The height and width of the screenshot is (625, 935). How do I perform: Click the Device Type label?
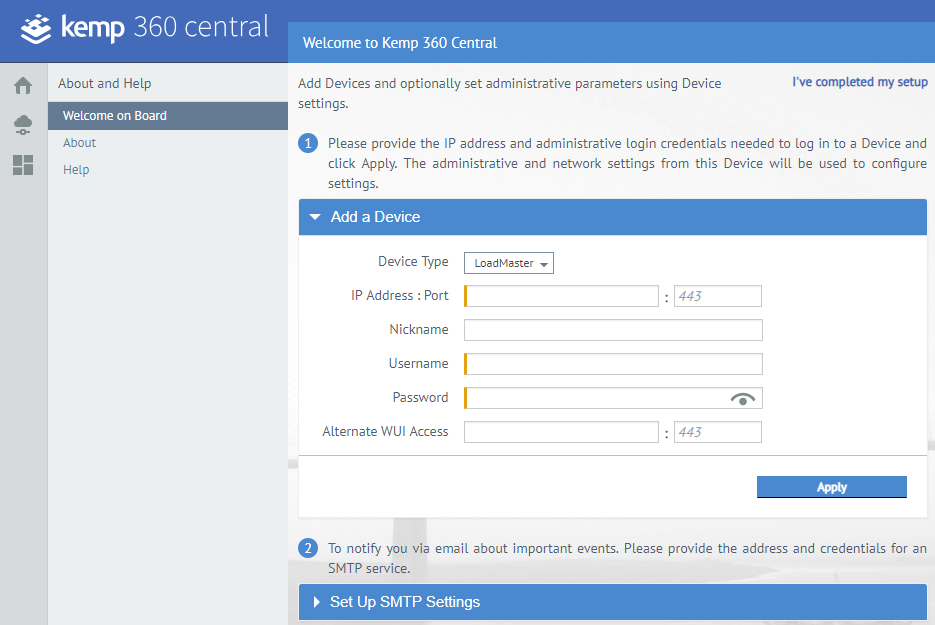[x=413, y=262]
